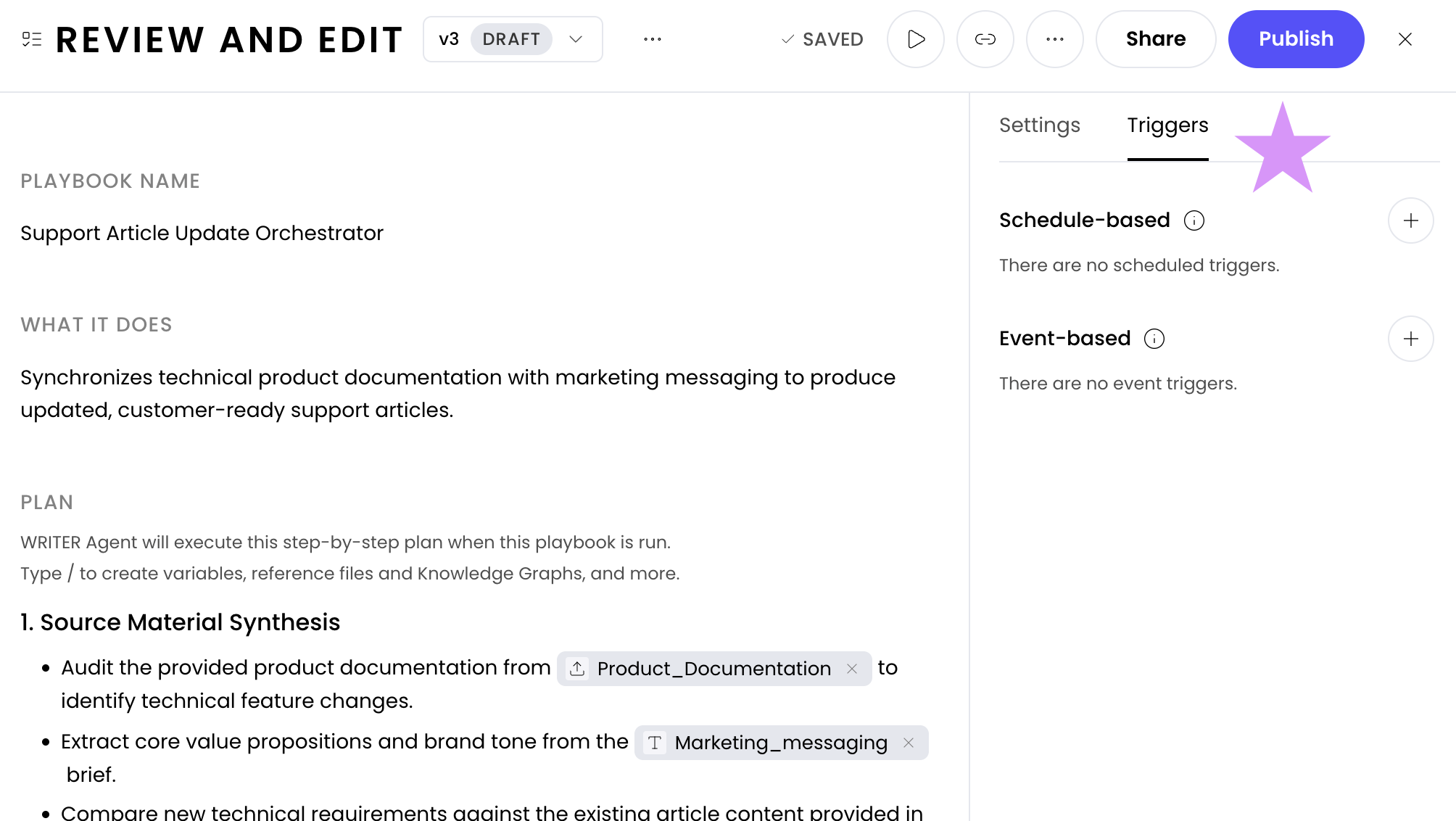The height and width of the screenshot is (821, 1456).
Task: Show info about Event-based triggers
Action: pos(1154,339)
